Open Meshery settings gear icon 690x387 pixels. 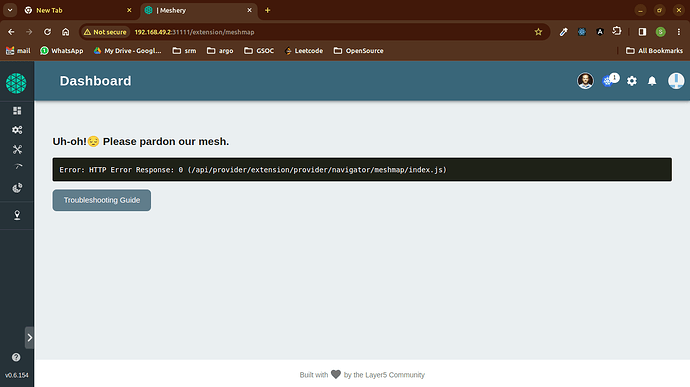click(631, 81)
